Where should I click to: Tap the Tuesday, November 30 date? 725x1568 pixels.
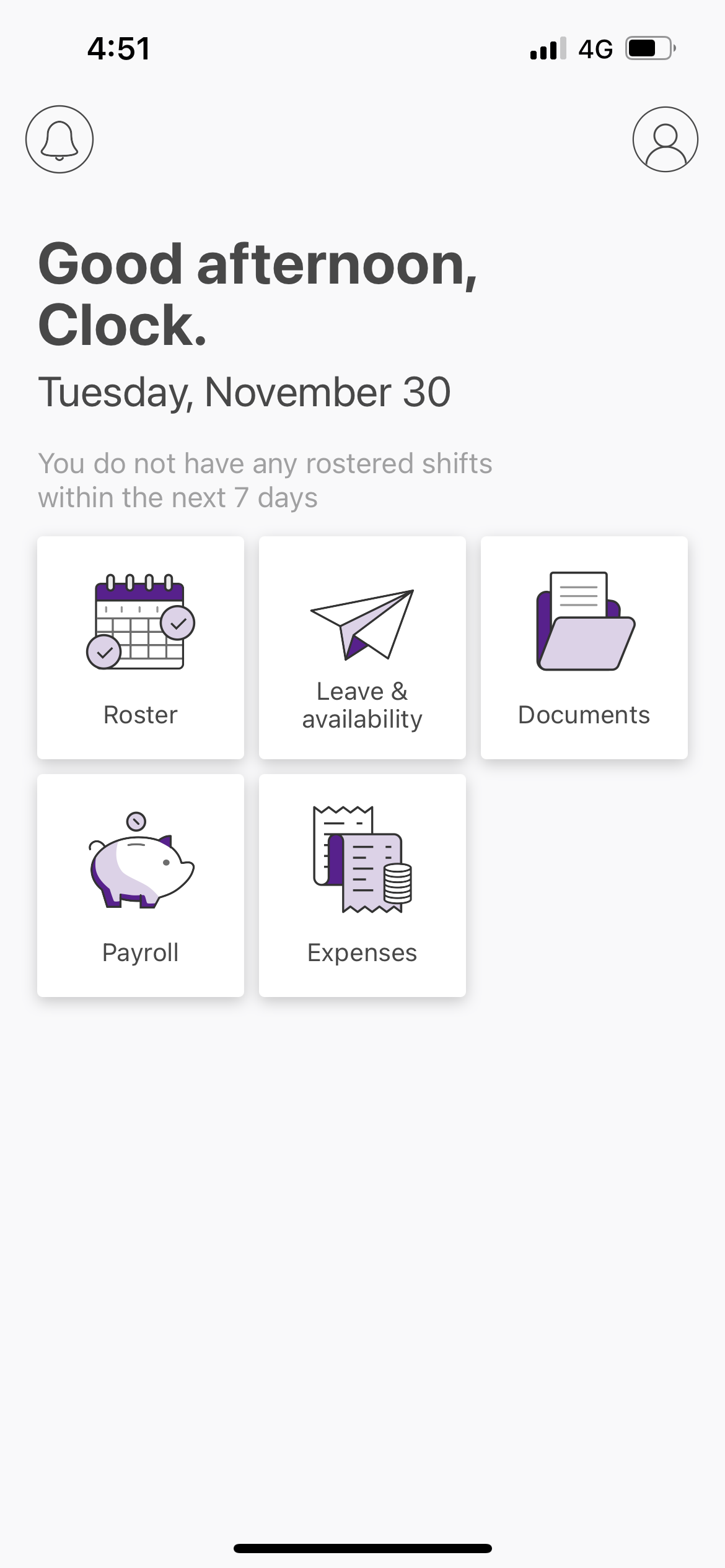click(x=244, y=392)
